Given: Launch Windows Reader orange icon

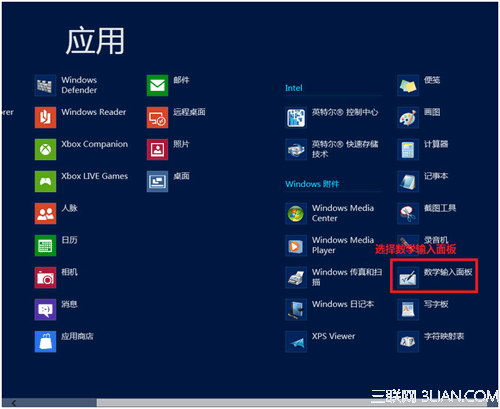Looking at the screenshot, I should (45, 117).
